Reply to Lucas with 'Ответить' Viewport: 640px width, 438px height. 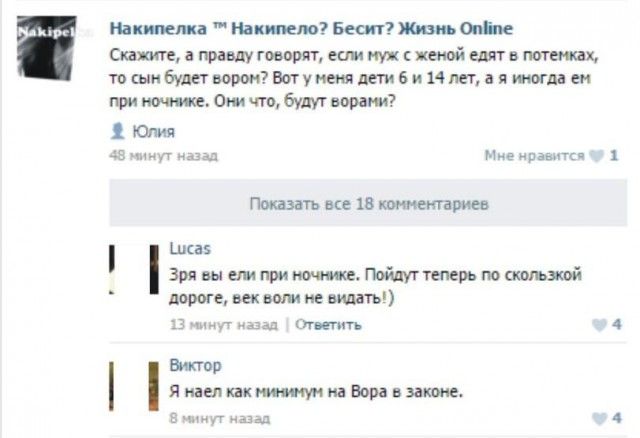coord(328,325)
